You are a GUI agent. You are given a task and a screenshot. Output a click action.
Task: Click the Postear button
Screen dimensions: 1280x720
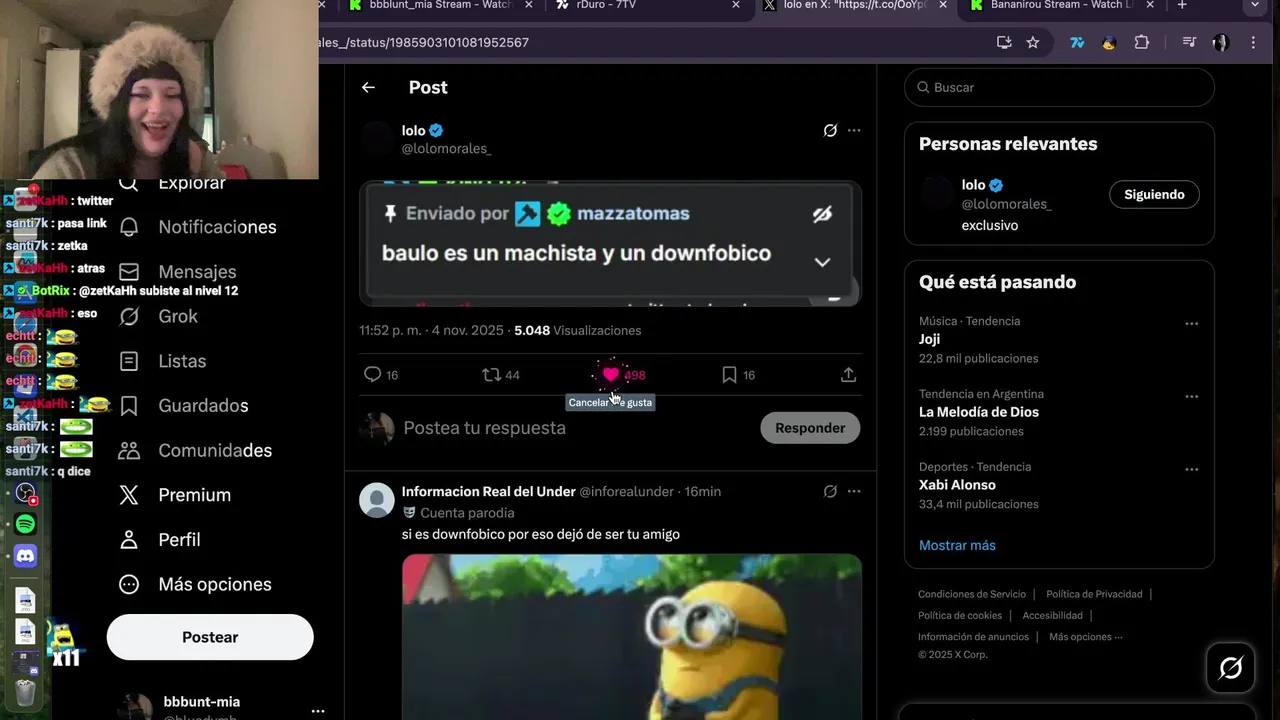[210, 637]
